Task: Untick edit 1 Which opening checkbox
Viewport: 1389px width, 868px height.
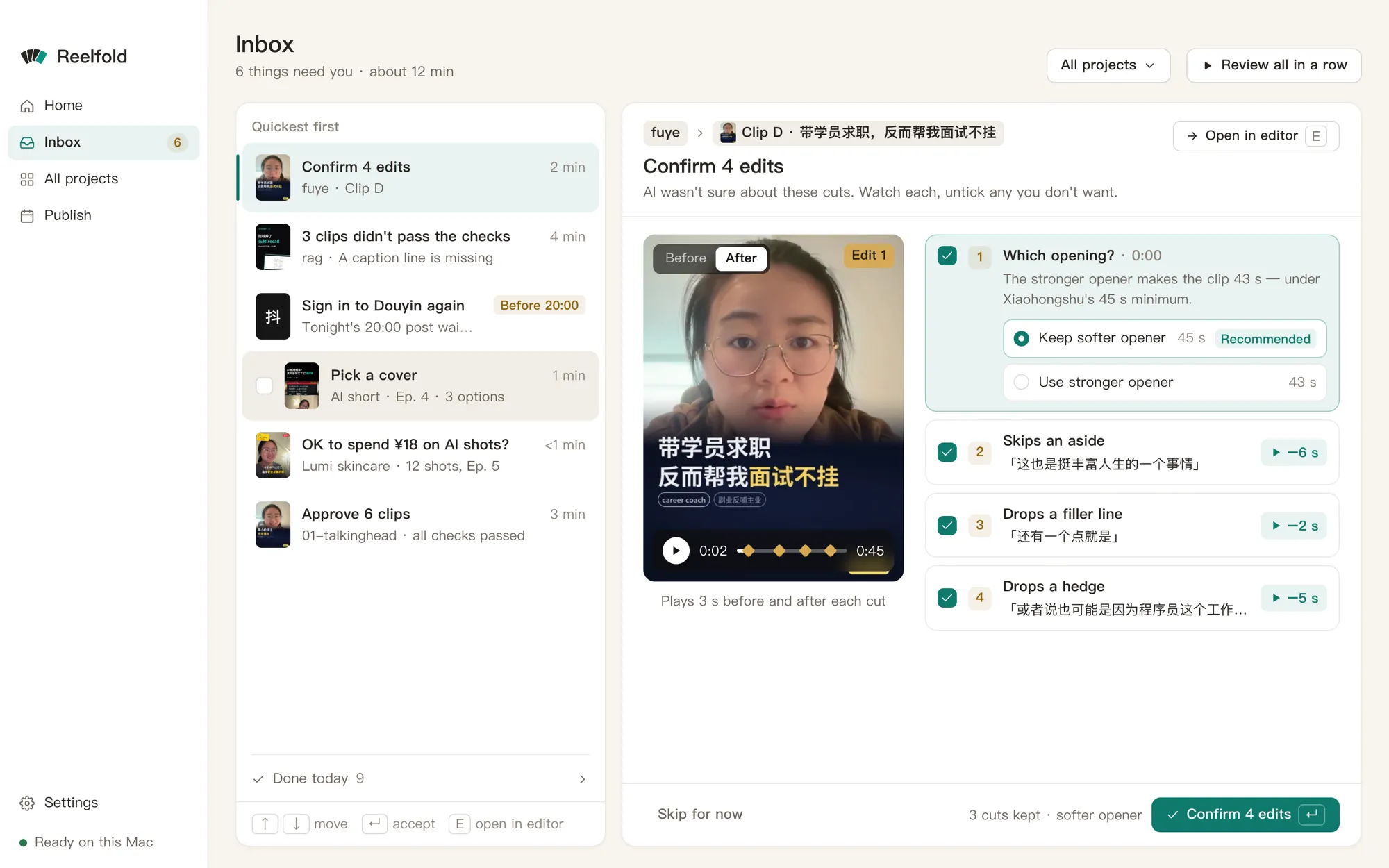Action: [x=947, y=256]
